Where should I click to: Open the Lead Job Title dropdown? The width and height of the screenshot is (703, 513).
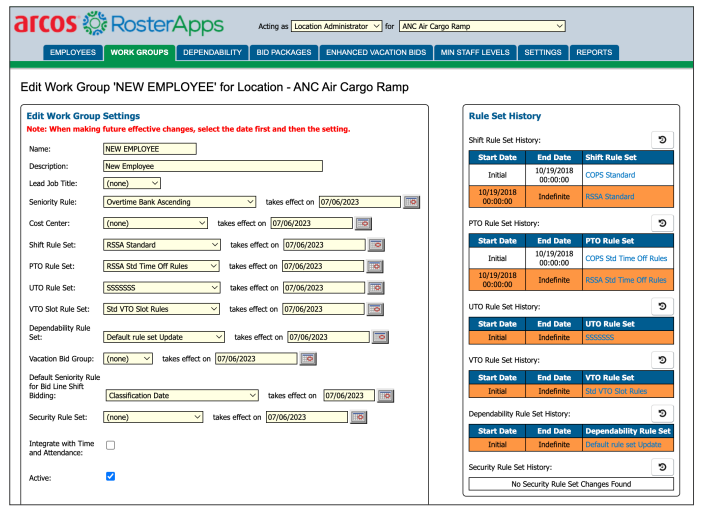pyautogui.click(x=132, y=183)
